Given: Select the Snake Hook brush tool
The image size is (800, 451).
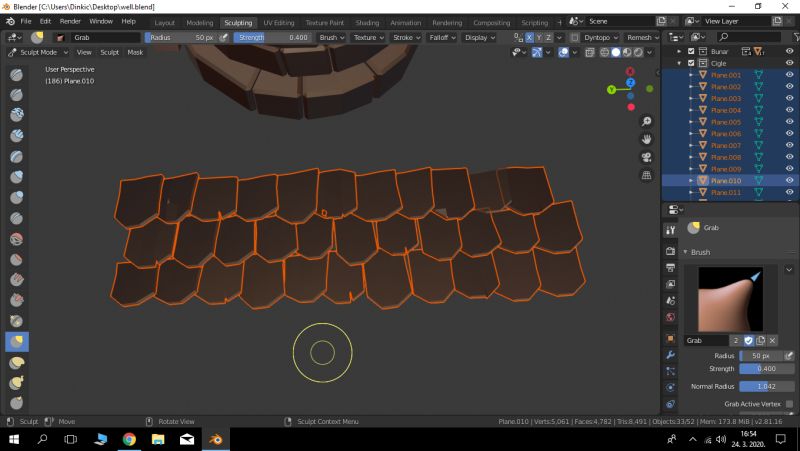Looking at the screenshot, I should click(16, 383).
